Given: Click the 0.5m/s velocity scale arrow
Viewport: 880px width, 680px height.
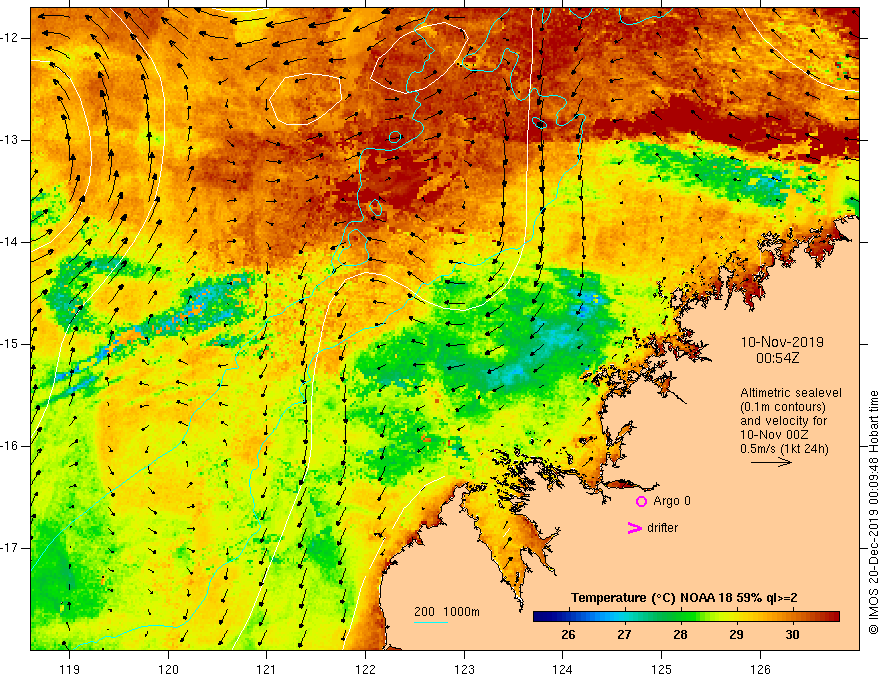Looking at the screenshot, I should (x=771, y=462).
